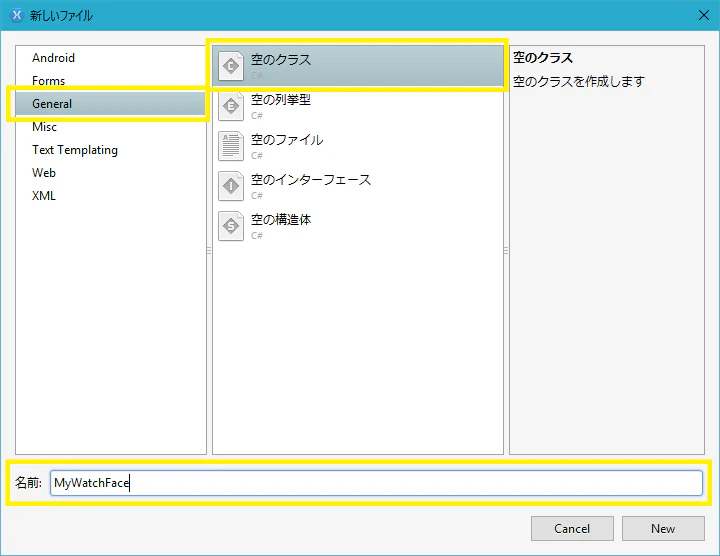The width and height of the screenshot is (720, 556).
Task: Choose the 空のインターフェース template label
Action: tap(310, 180)
